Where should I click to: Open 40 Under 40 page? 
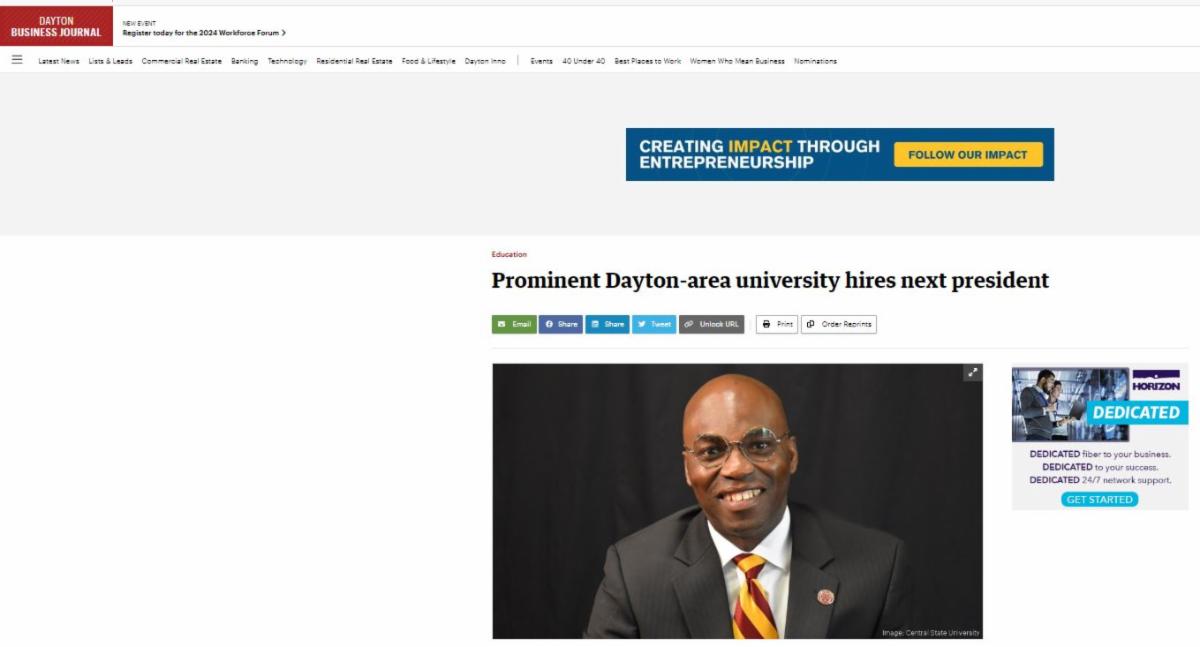583,61
